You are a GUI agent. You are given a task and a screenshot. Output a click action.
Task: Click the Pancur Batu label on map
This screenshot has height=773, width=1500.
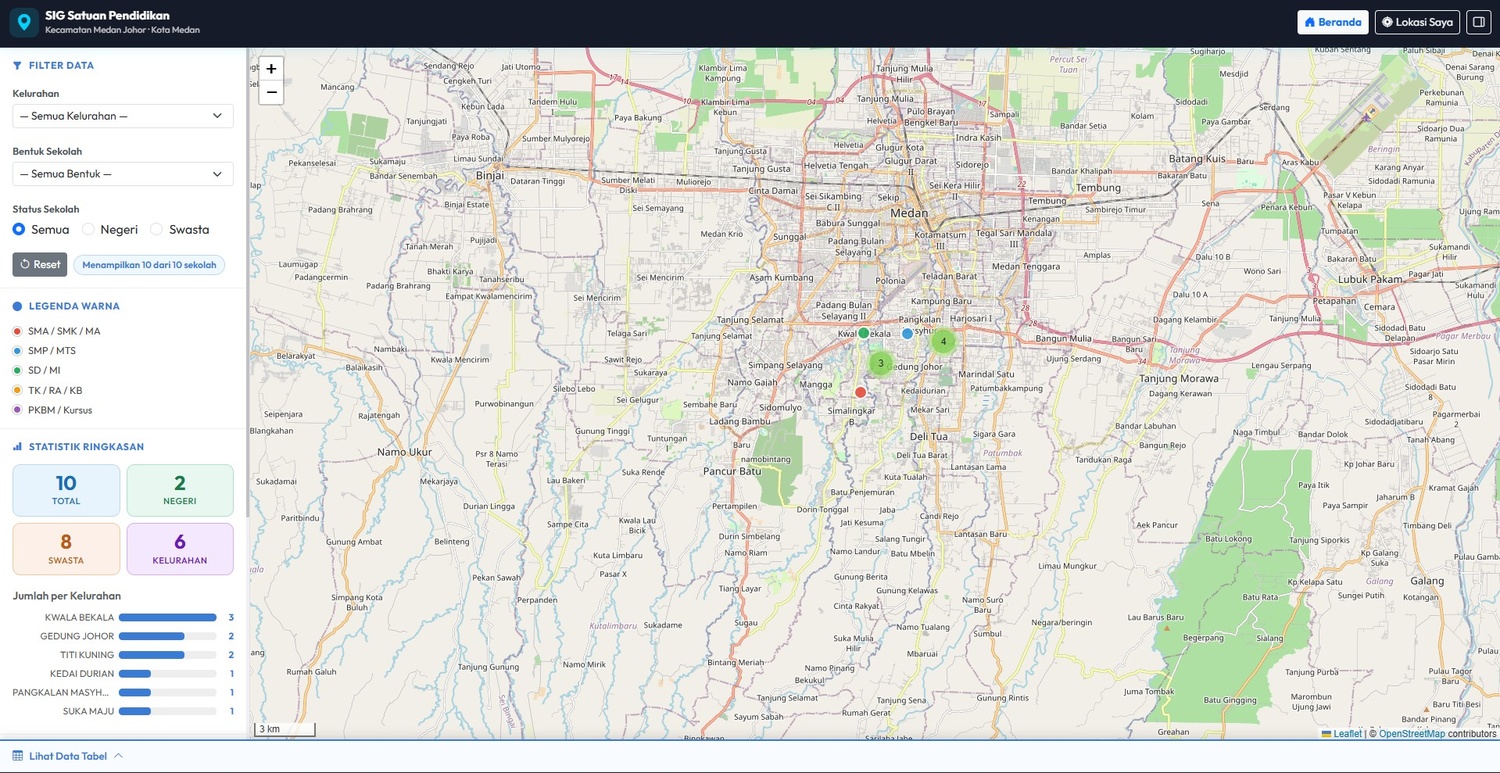734,471
